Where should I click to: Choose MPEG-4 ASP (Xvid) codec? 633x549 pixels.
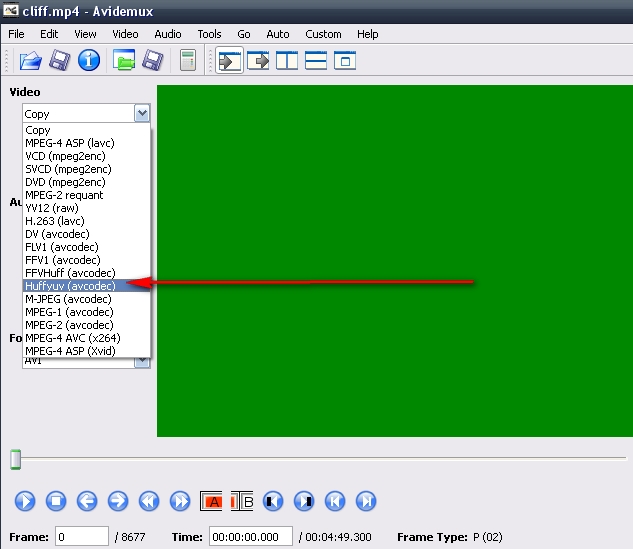(87, 351)
